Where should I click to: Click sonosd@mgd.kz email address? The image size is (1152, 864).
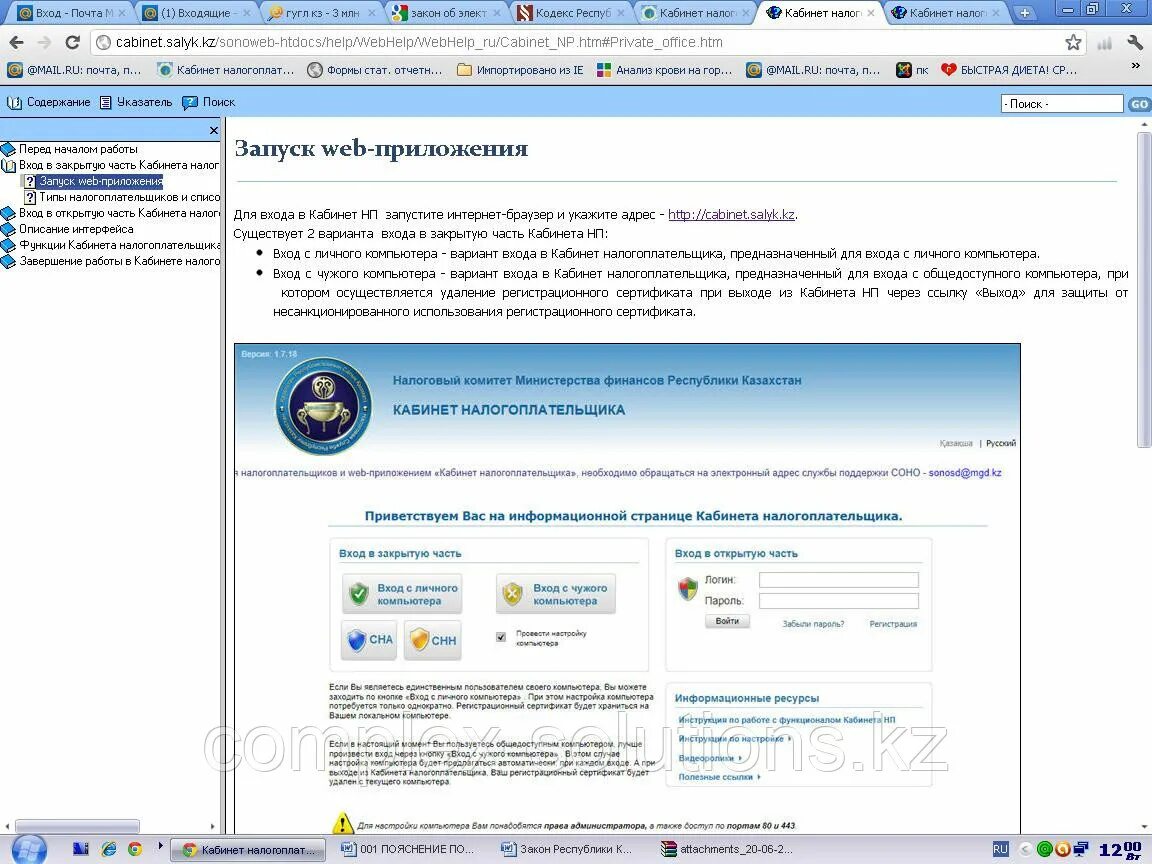point(965,472)
